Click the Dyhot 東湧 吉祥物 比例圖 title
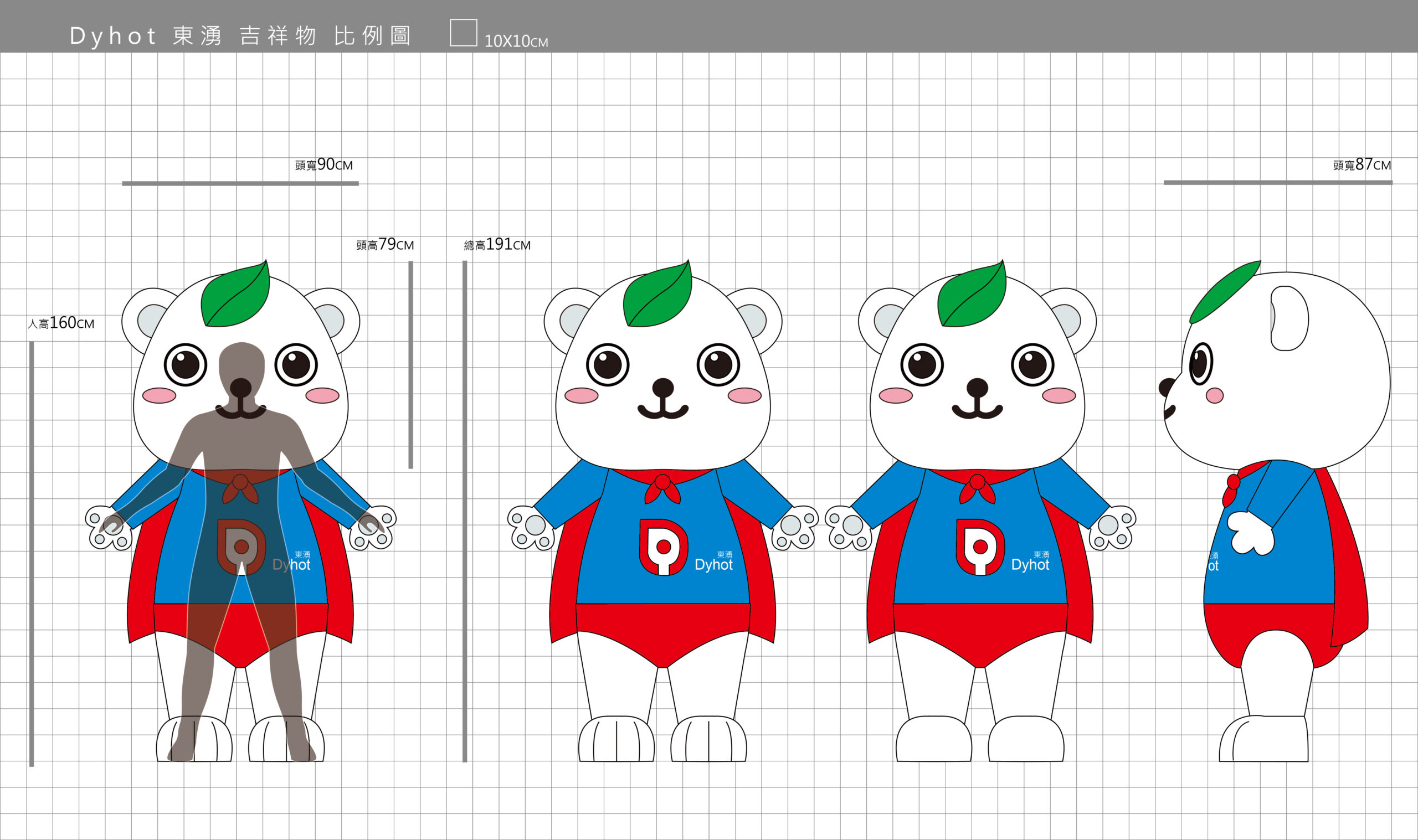Viewport: 1418px width, 840px height. tap(240, 35)
